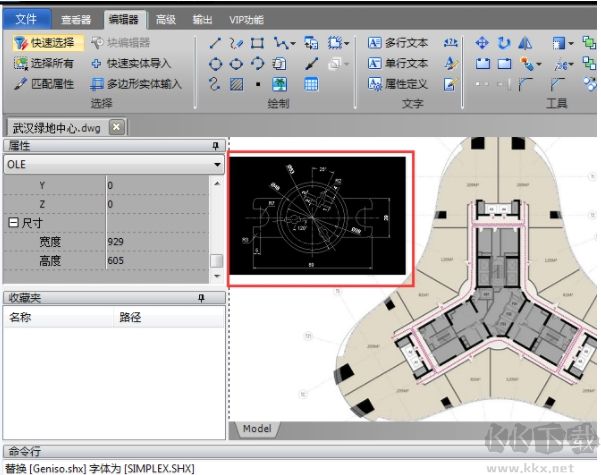Image resolution: width=601 pixels, height=475 pixels.
Task: Activate 快速选择 quick select mode
Action: (44, 43)
